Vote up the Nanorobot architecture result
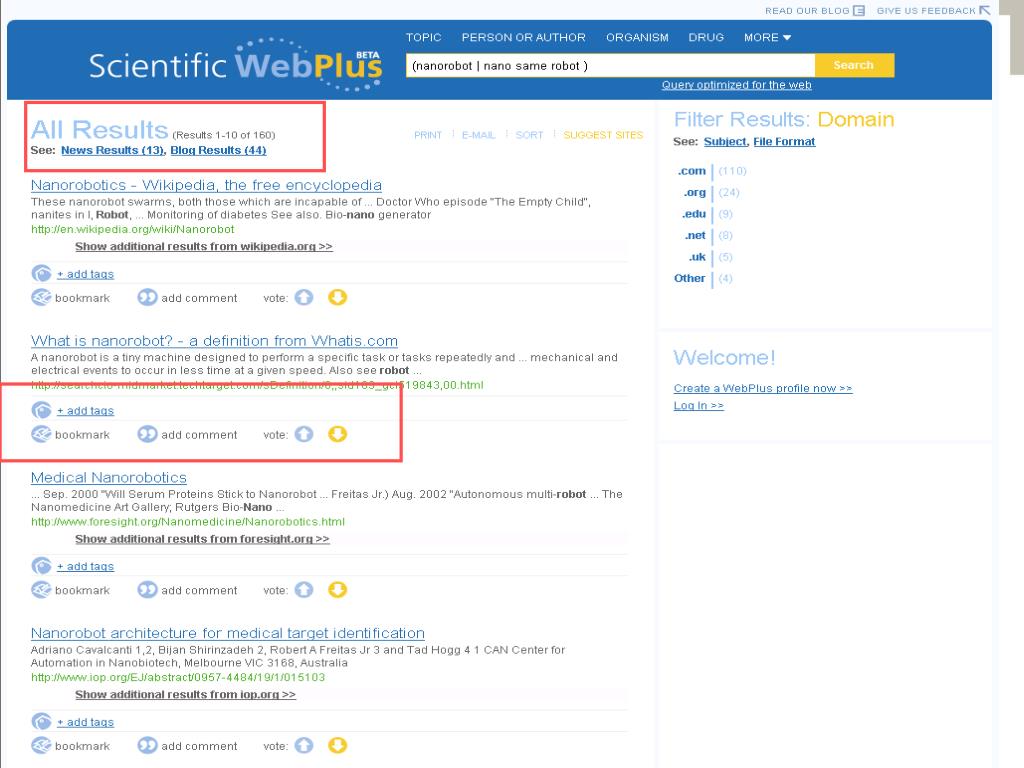This screenshot has width=1024, height=768. click(x=304, y=745)
